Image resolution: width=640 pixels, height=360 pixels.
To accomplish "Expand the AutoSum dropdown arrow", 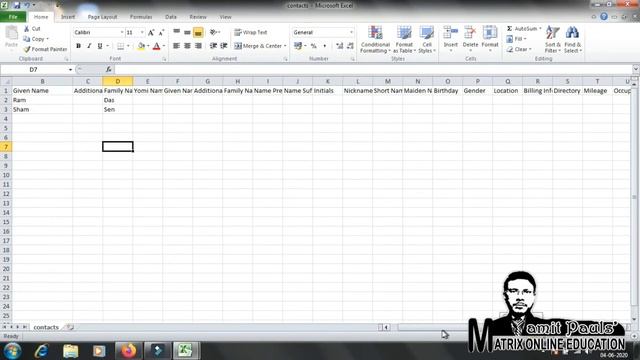I will (x=540, y=29).
